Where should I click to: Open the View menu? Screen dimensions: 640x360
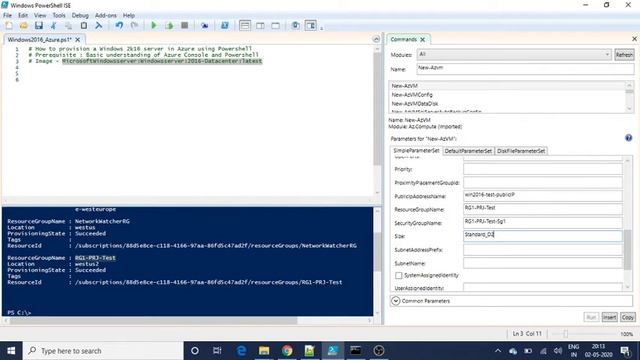click(40, 16)
